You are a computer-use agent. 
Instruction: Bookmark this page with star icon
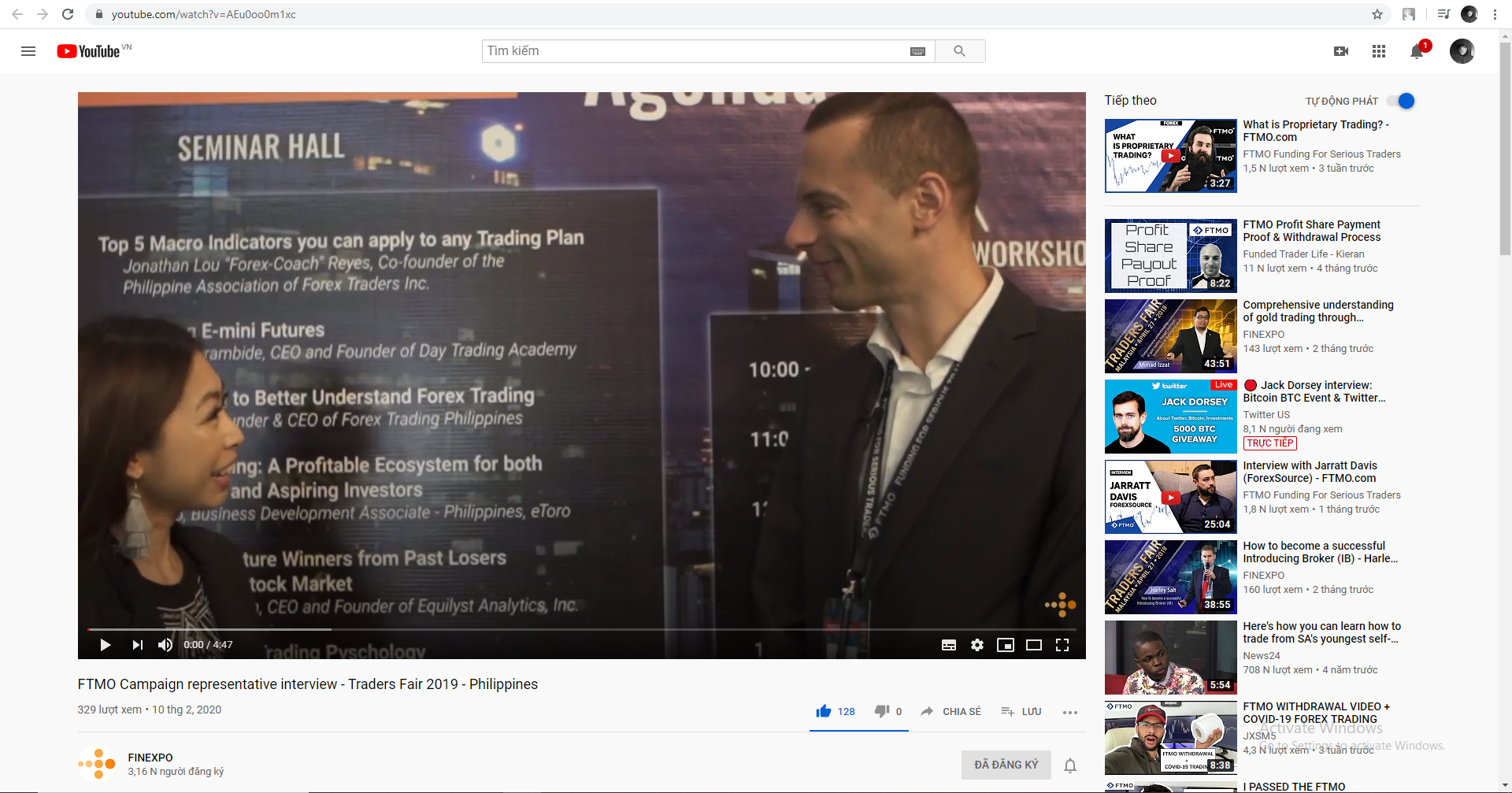(1377, 14)
